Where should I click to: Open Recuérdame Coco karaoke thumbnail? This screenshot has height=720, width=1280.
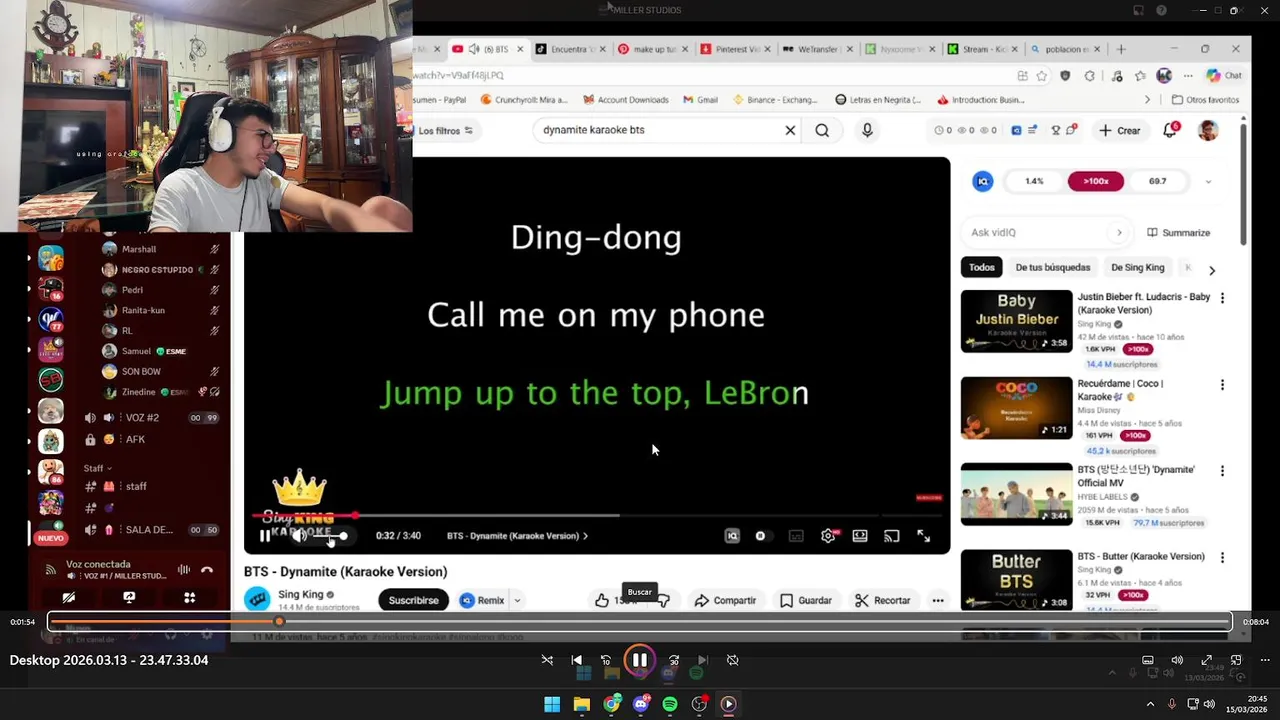1016,408
